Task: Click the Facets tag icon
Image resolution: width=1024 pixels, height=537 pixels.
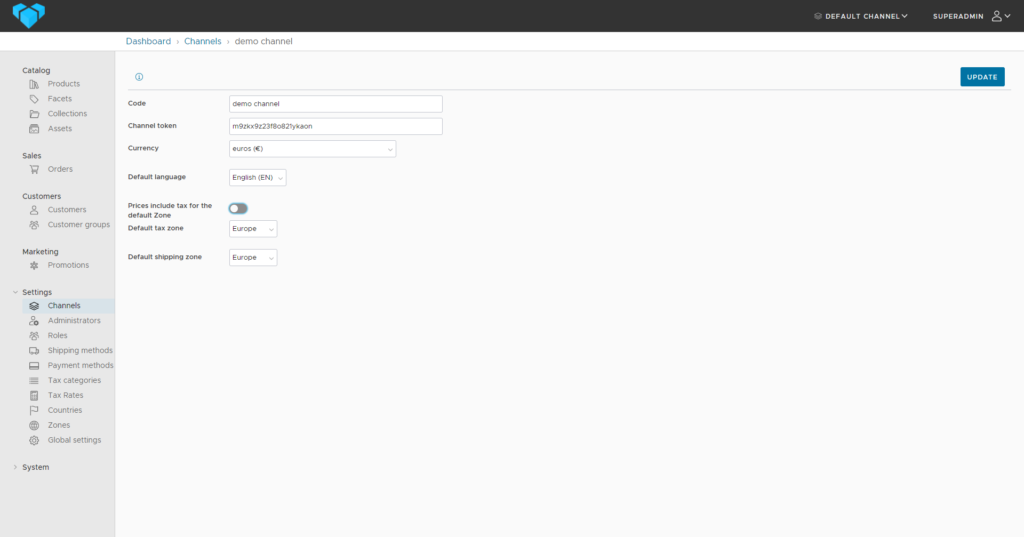Action: (x=34, y=99)
